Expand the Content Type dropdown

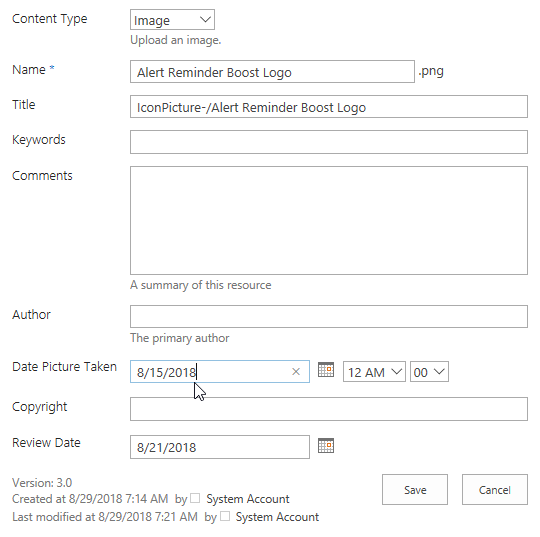point(172,20)
